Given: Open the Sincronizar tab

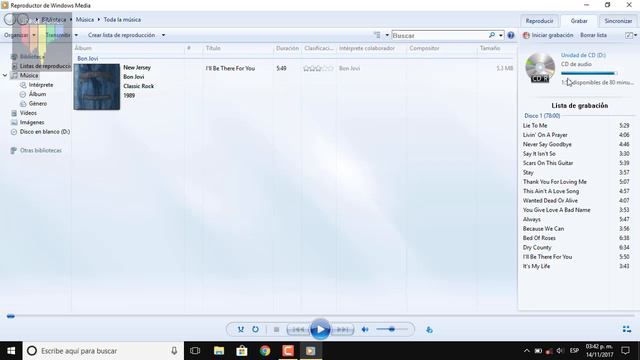Looking at the screenshot, I should pyautogui.click(x=618, y=21).
